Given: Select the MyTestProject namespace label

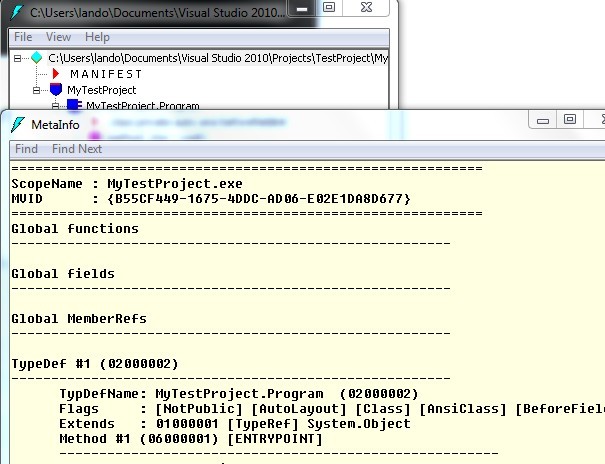Looking at the screenshot, I should pyautogui.click(x=108, y=90).
